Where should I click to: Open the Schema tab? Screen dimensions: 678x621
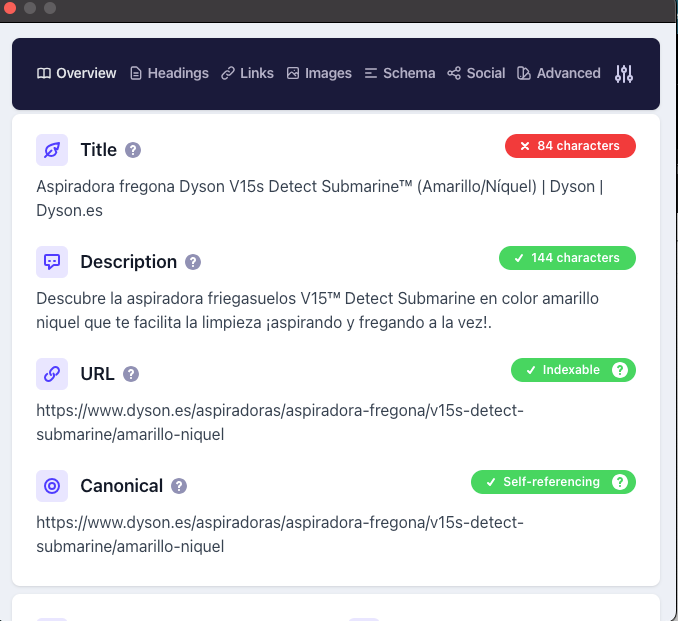(x=400, y=73)
